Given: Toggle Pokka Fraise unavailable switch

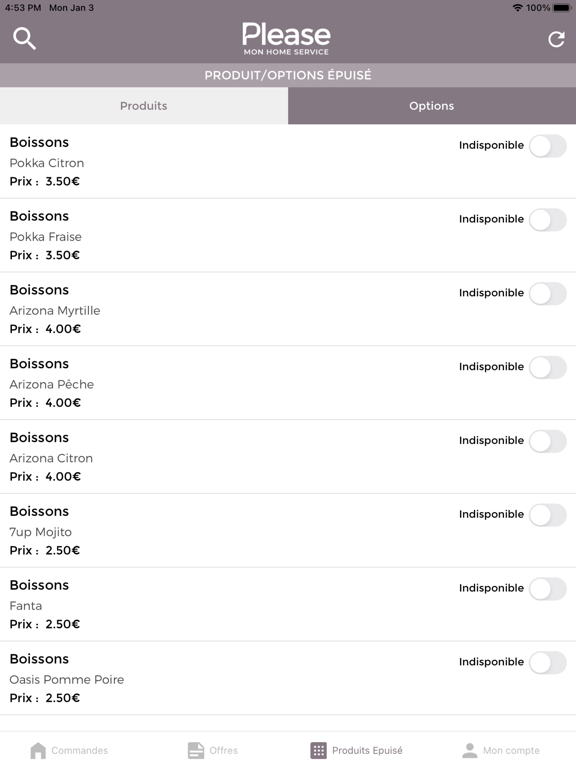Looking at the screenshot, I should point(548,220).
